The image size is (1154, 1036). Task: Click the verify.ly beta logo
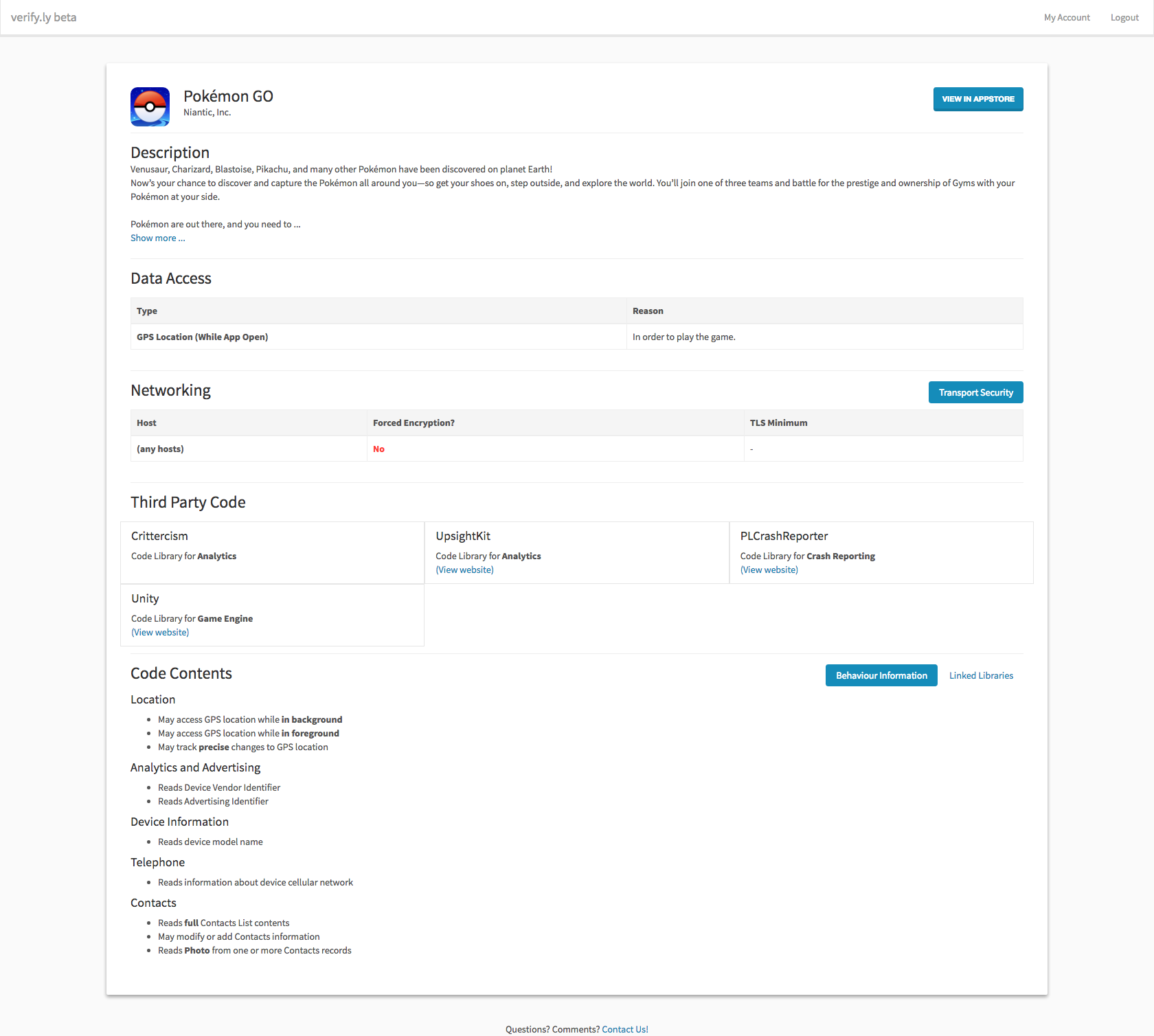(44, 17)
